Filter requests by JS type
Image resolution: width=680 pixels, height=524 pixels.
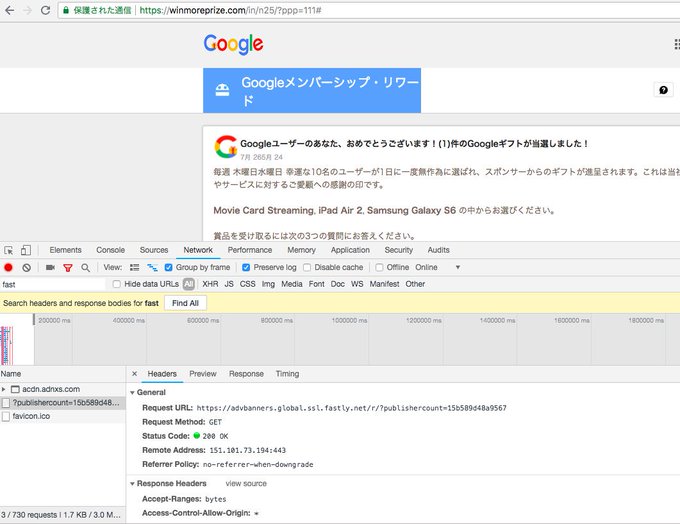pos(229,284)
